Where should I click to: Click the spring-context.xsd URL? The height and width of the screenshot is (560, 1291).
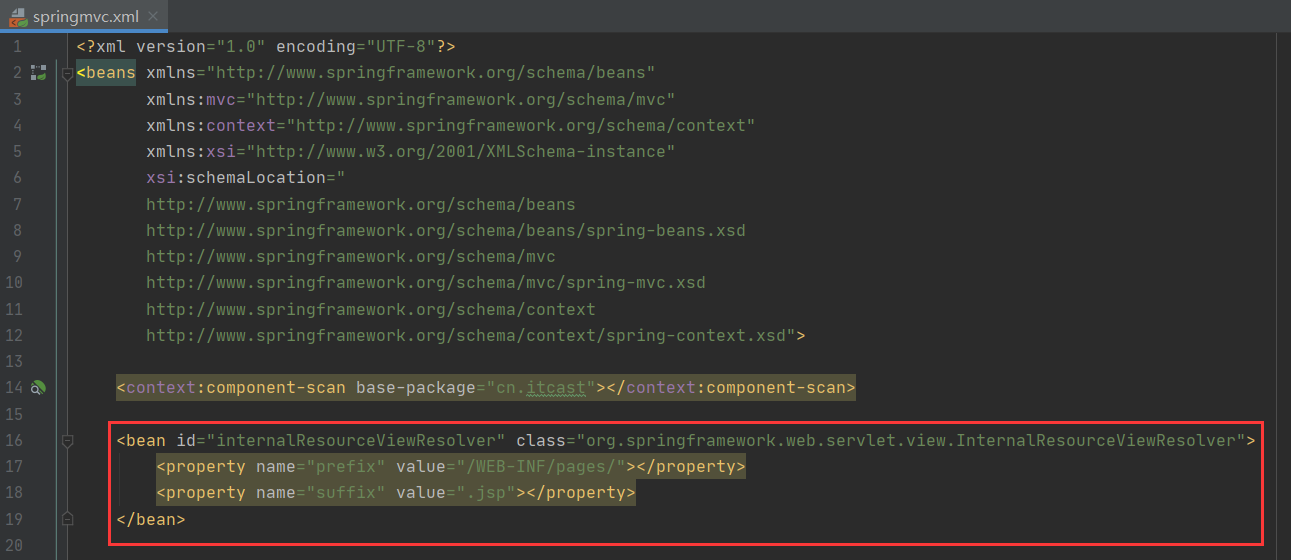(466, 335)
